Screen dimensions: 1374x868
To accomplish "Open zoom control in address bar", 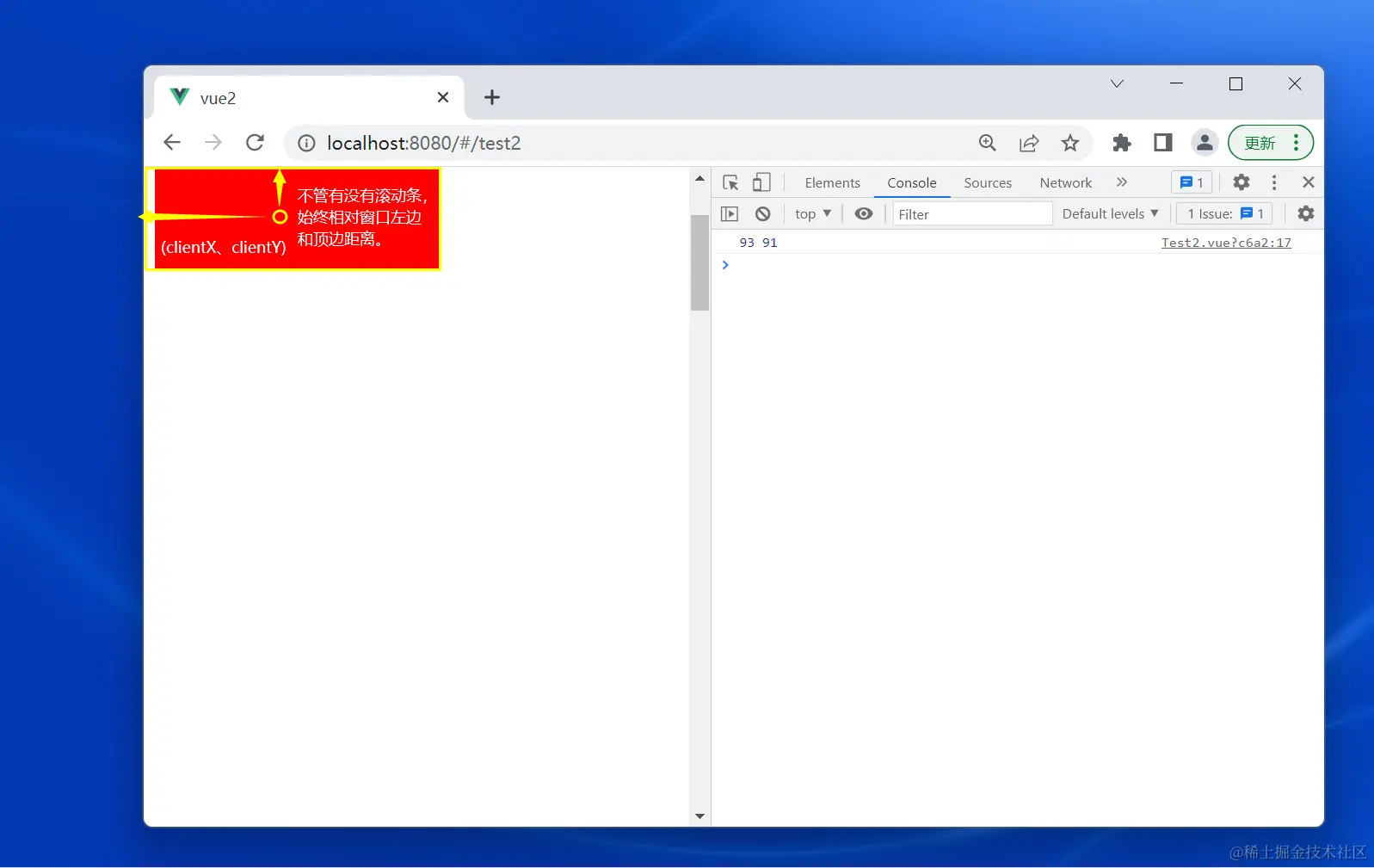I will pyautogui.click(x=988, y=143).
